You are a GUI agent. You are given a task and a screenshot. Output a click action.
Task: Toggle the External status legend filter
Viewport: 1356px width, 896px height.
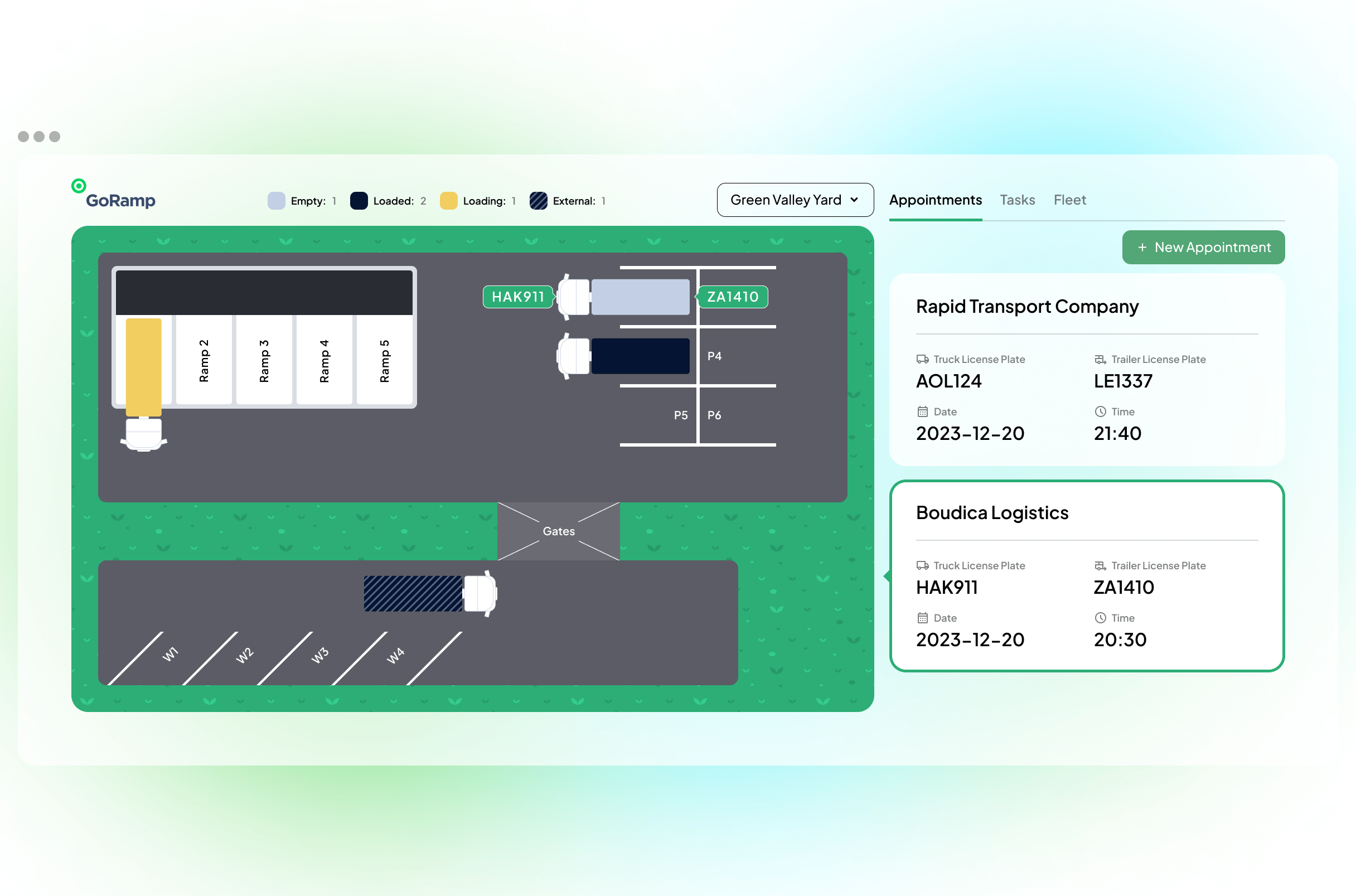point(538,201)
